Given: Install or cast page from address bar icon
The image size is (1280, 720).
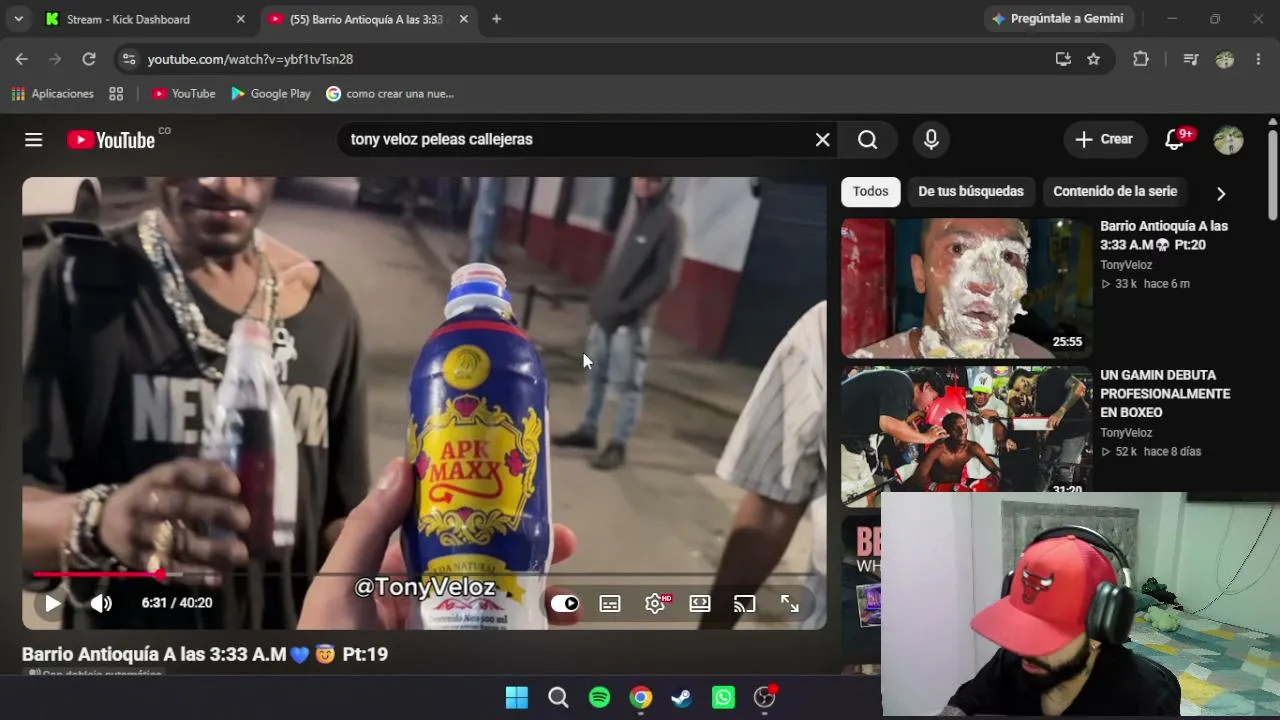Looking at the screenshot, I should coord(1063,59).
